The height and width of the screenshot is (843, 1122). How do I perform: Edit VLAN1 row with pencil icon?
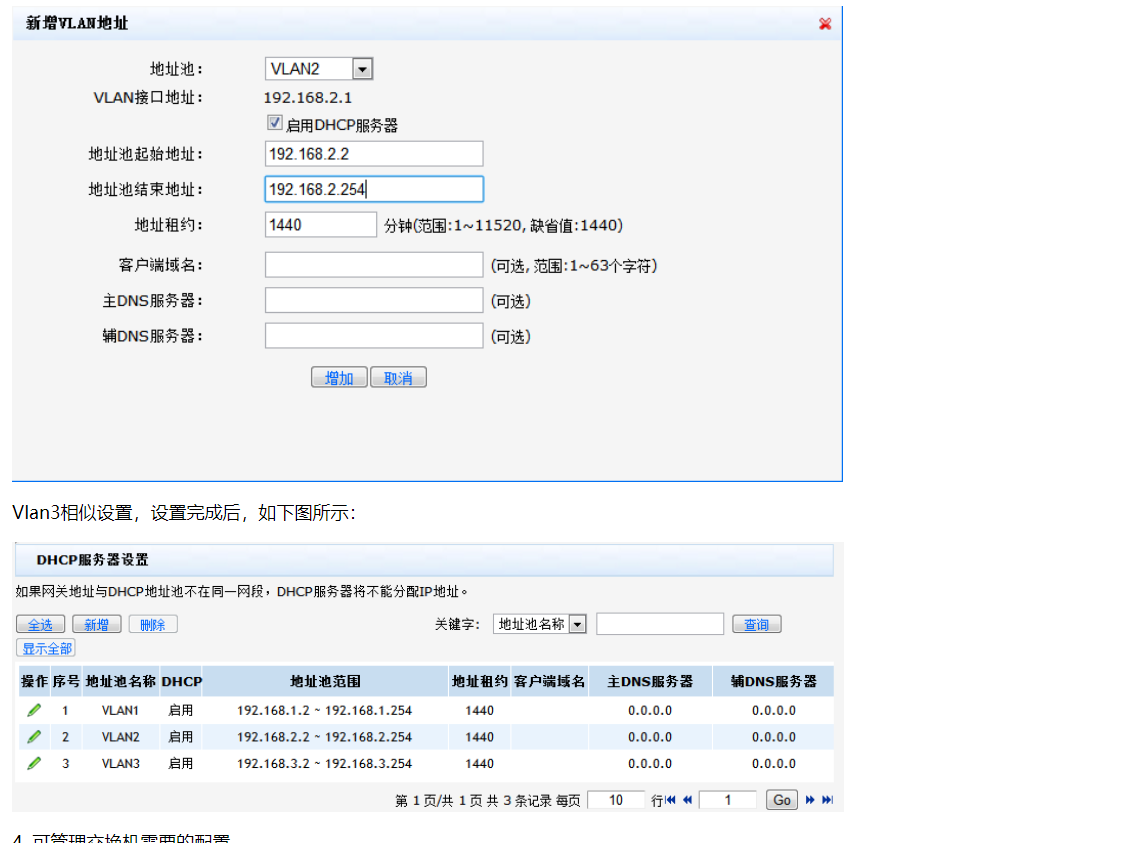[x=34, y=711]
